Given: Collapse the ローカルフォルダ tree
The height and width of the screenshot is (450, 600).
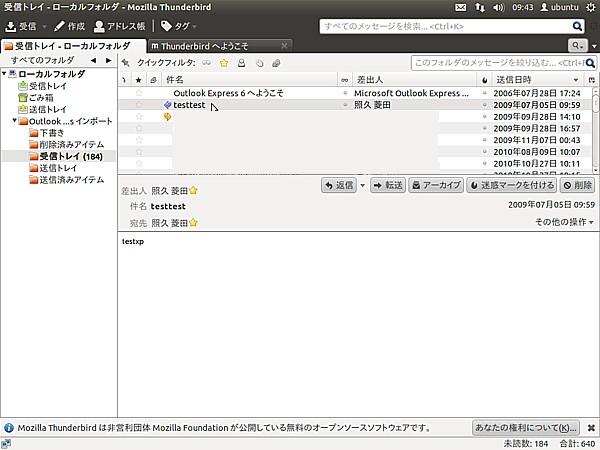Looking at the screenshot, I should click(x=4, y=73).
